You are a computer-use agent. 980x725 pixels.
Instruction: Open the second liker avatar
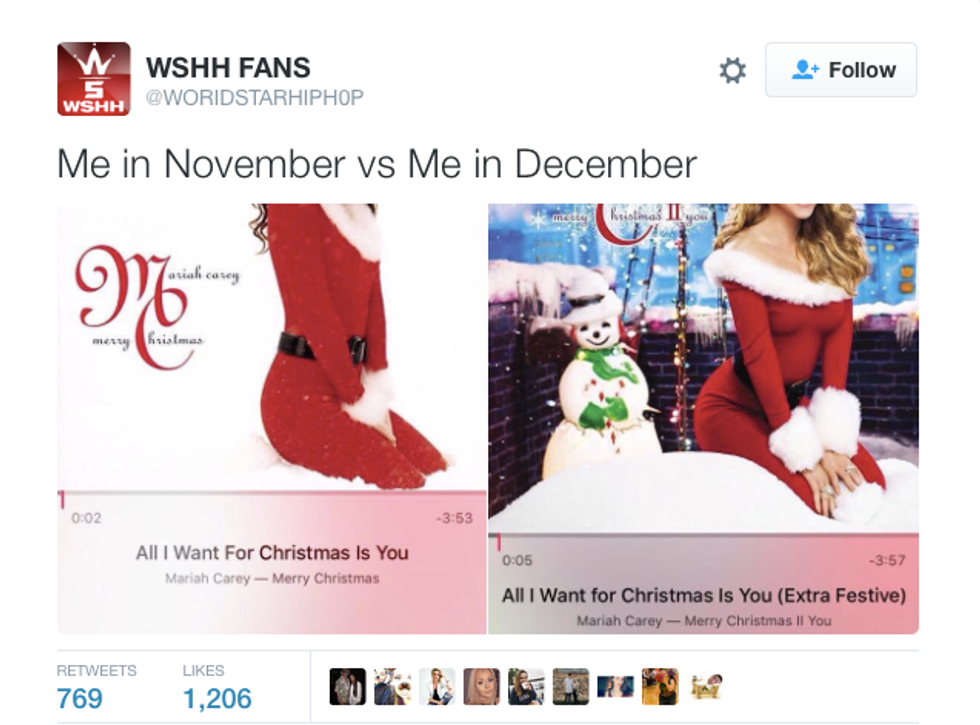point(392,686)
